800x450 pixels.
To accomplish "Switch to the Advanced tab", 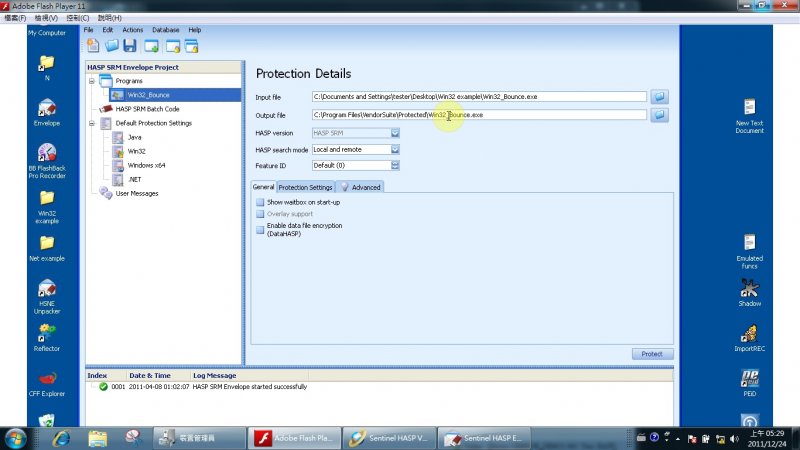I will click(361, 187).
